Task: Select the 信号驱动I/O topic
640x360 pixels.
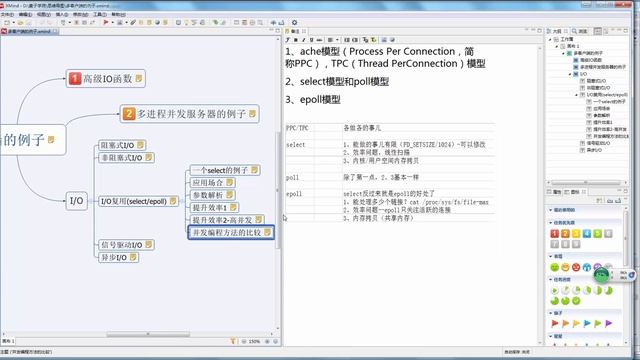Action: [x=126, y=244]
